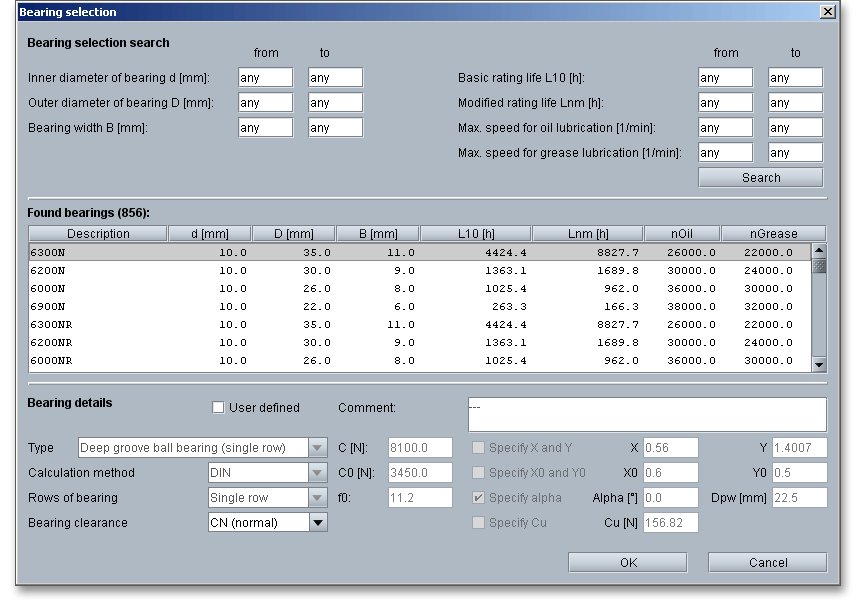Check the Specify X and Y option
This screenshot has width=856, height=601.
478,448
